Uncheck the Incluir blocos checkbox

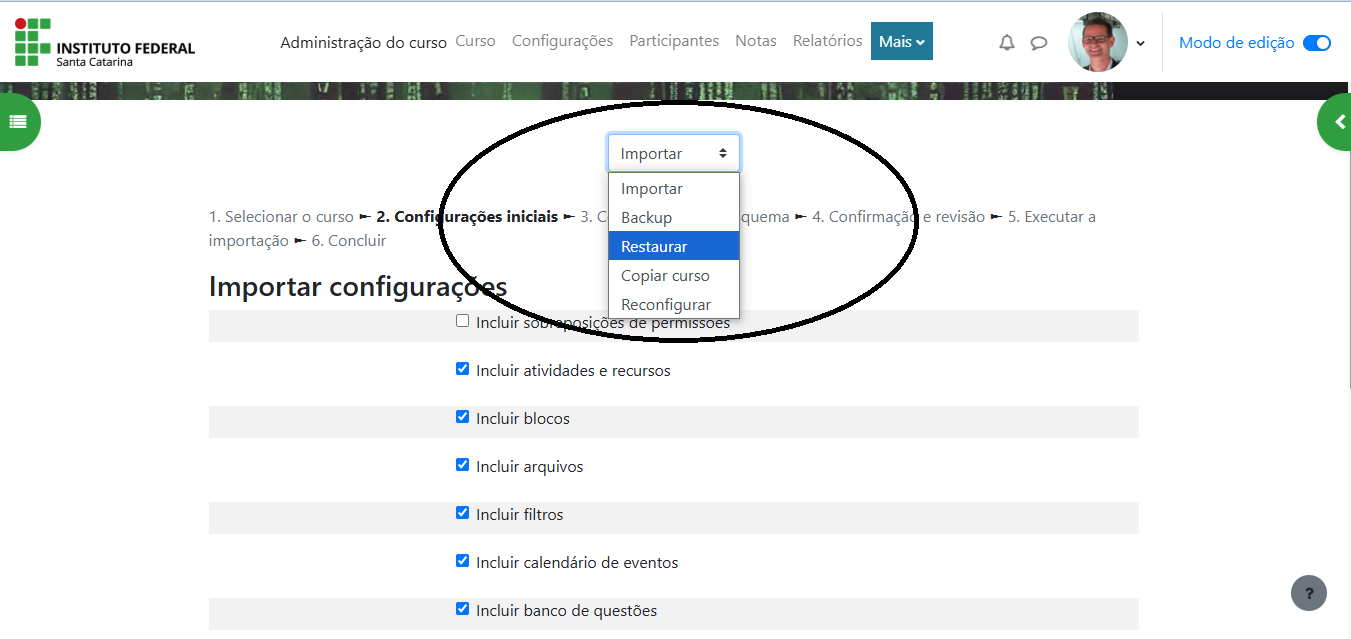point(462,417)
